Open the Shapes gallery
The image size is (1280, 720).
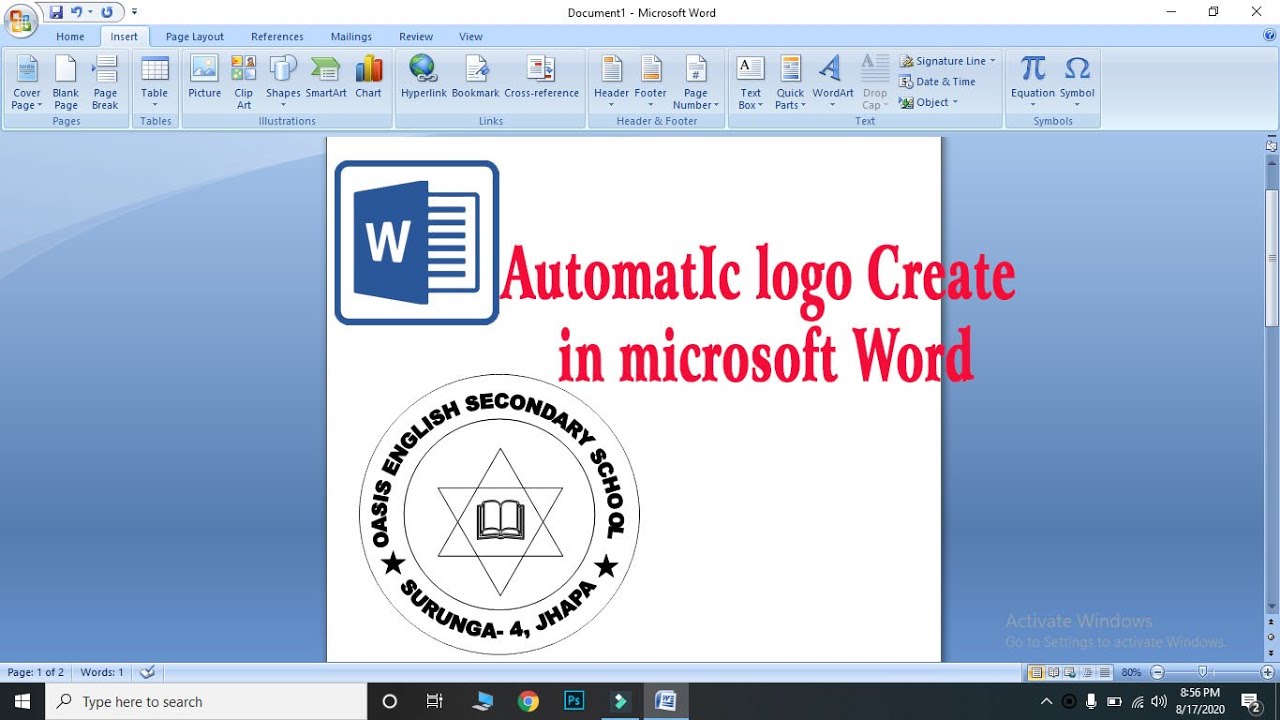tap(283, 82)
